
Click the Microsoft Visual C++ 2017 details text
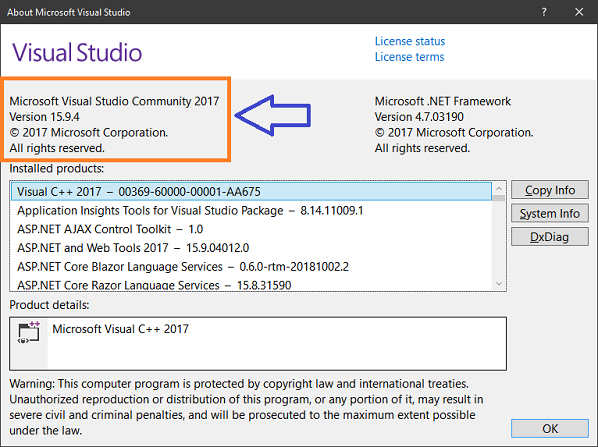click(x=121, y=329)
